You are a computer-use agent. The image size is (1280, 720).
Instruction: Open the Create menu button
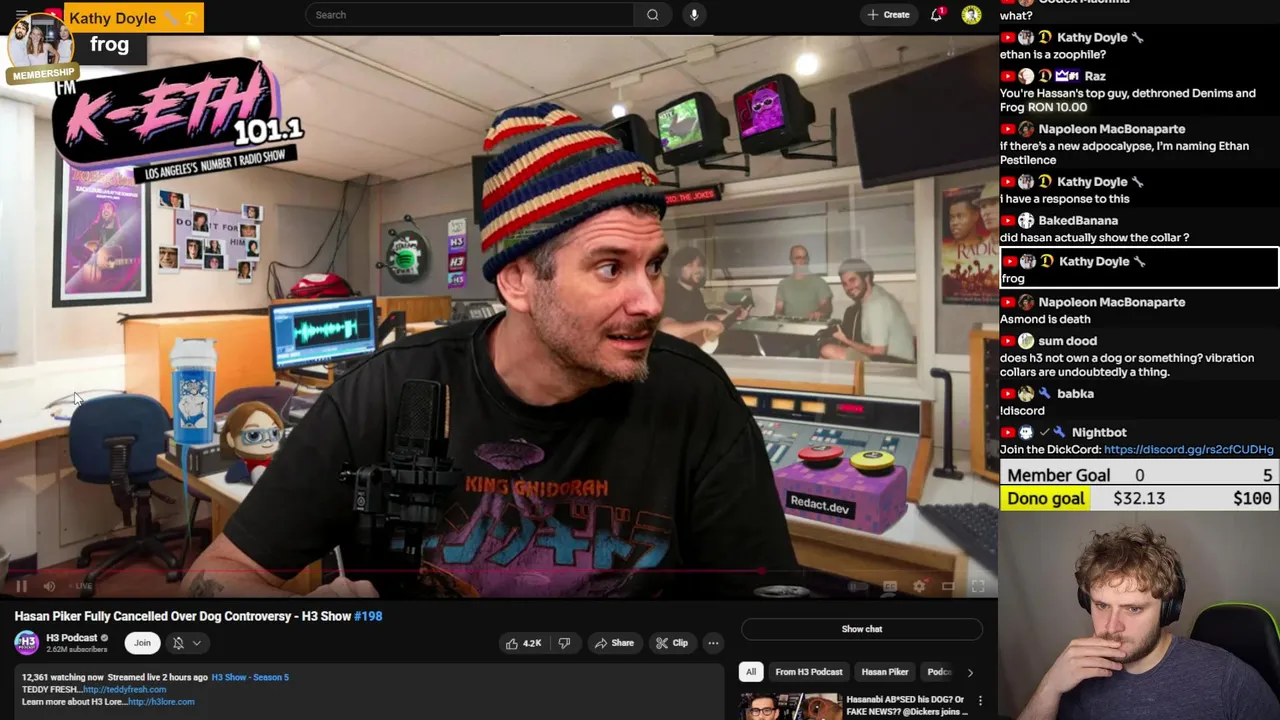point(889,15)
